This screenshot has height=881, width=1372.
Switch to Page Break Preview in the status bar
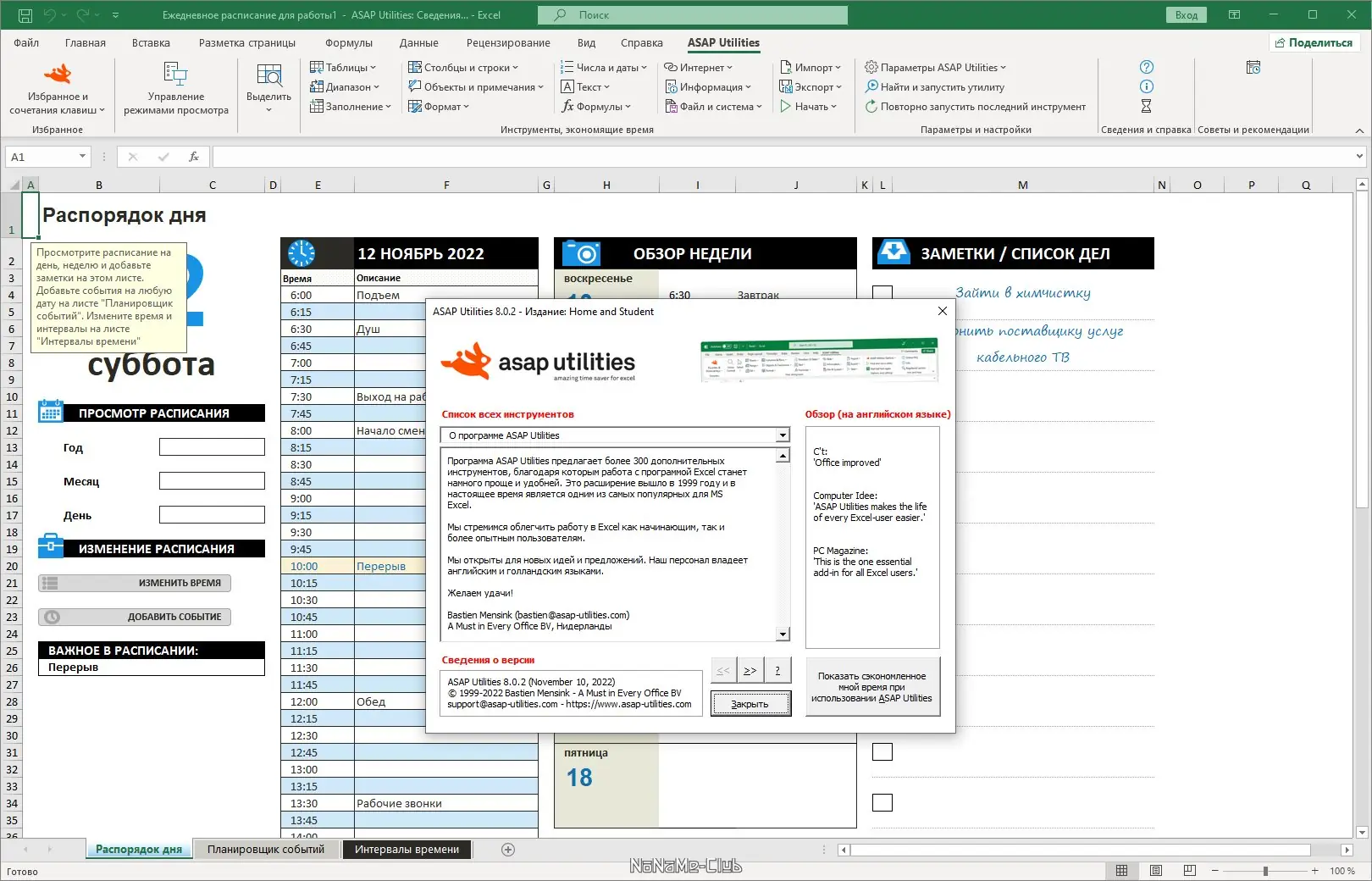click(1190, 871)
